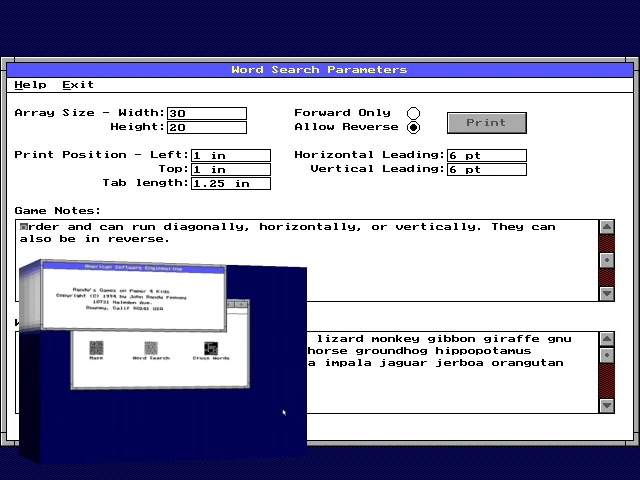Click the American Software Engineering window title bar
This screenshot has width=640, height=480.
[x=133, y=268]
